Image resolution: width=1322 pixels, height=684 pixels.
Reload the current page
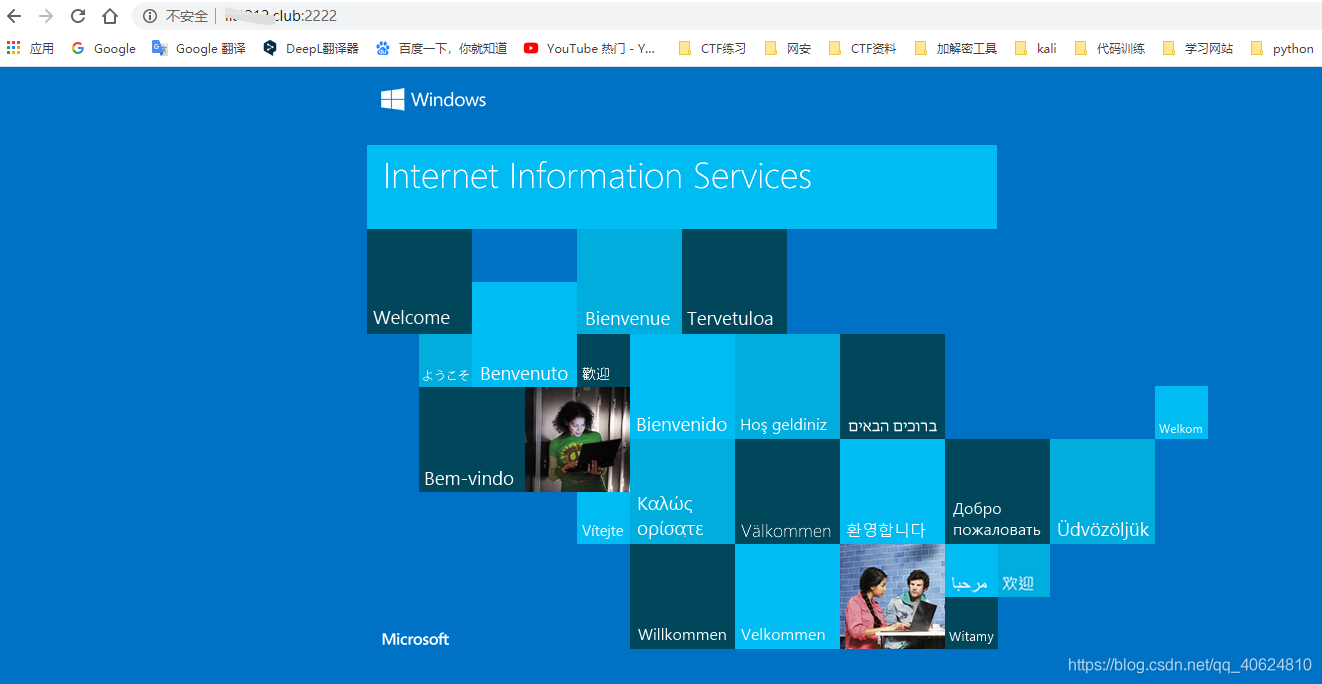click(78, 16)
